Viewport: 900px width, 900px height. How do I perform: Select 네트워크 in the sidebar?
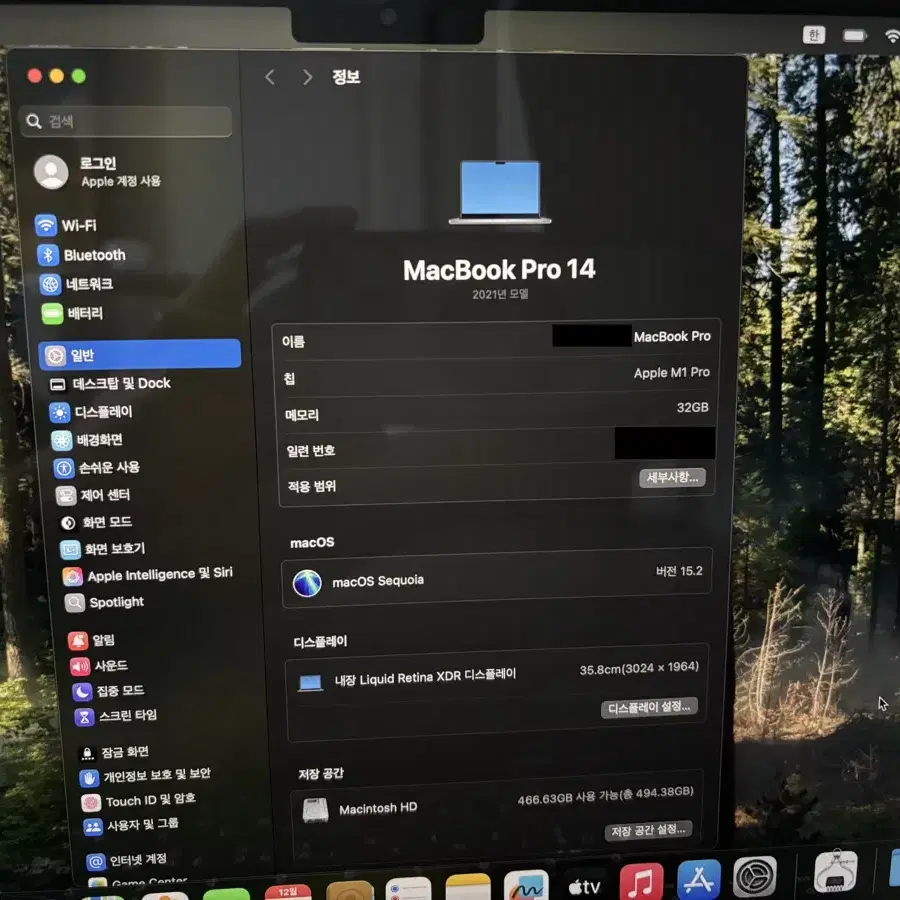pyautogui.click(x=76, y=284)
